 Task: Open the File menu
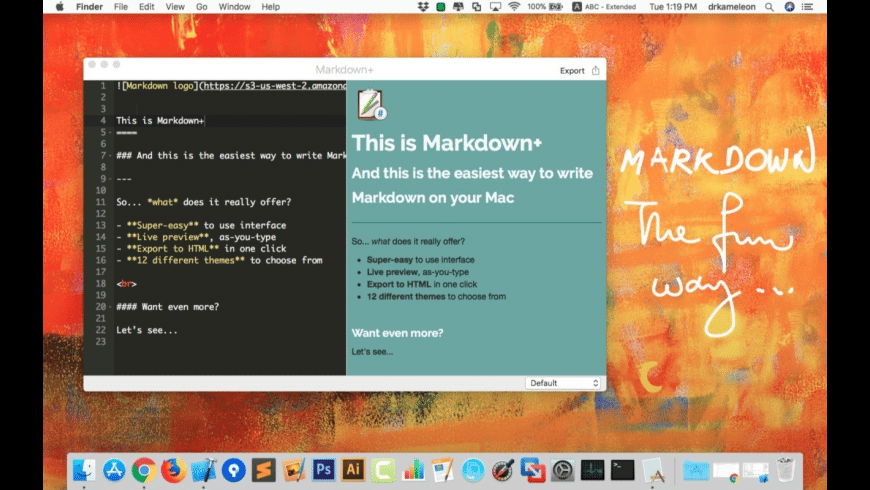(120, 7)
